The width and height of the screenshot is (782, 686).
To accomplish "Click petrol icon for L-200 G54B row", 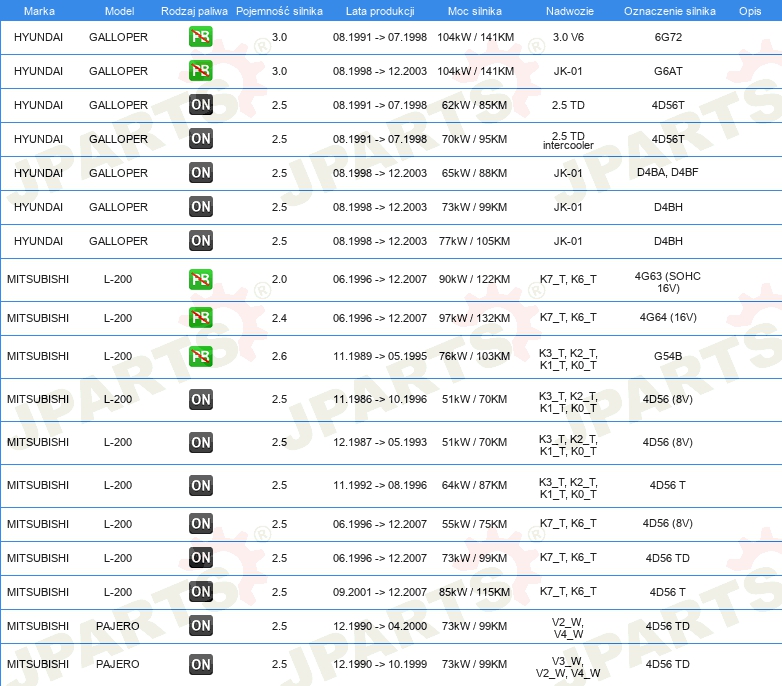I will tap(200, 356).
